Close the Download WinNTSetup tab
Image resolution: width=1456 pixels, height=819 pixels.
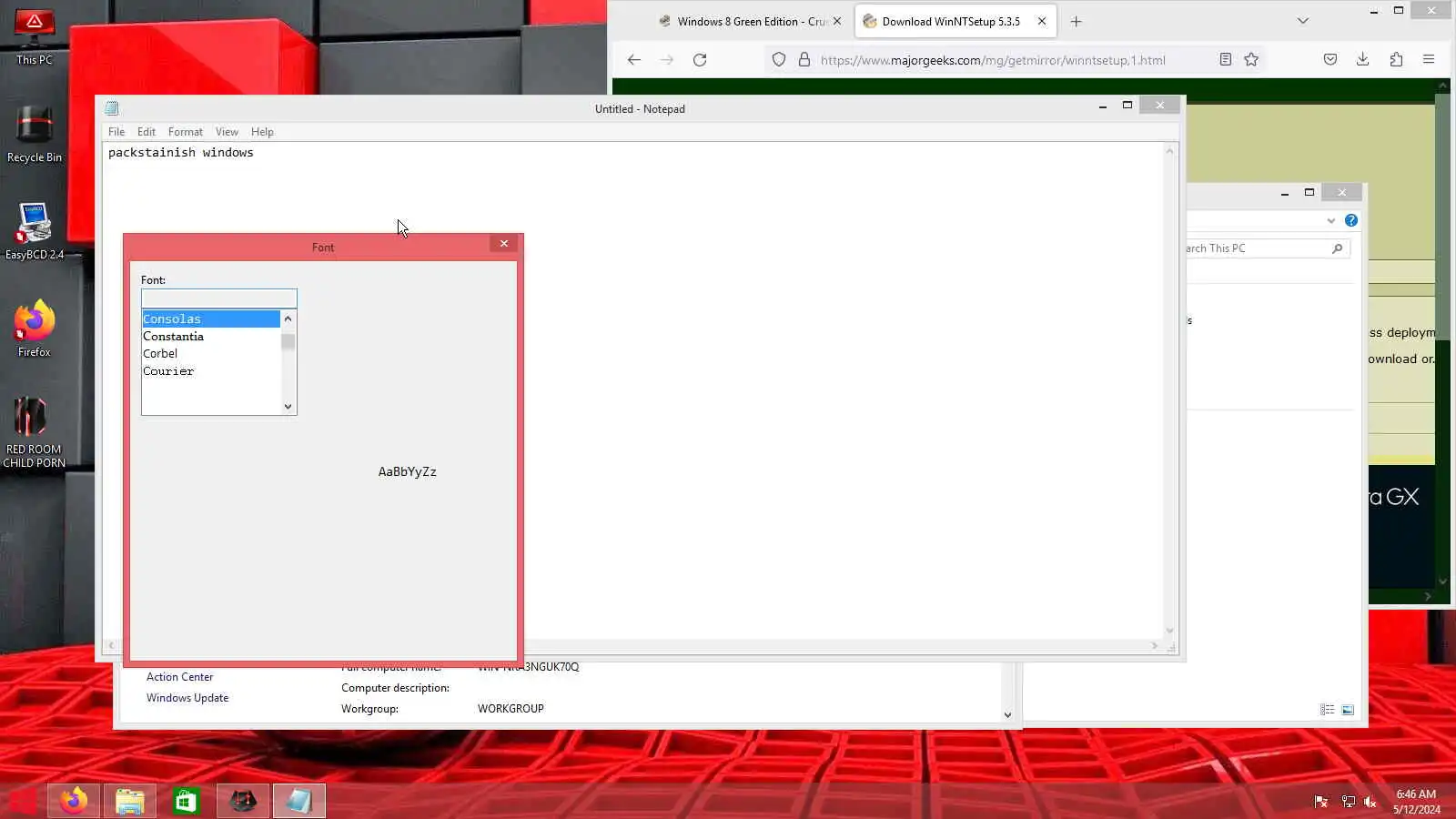[x=1042, y=22]
